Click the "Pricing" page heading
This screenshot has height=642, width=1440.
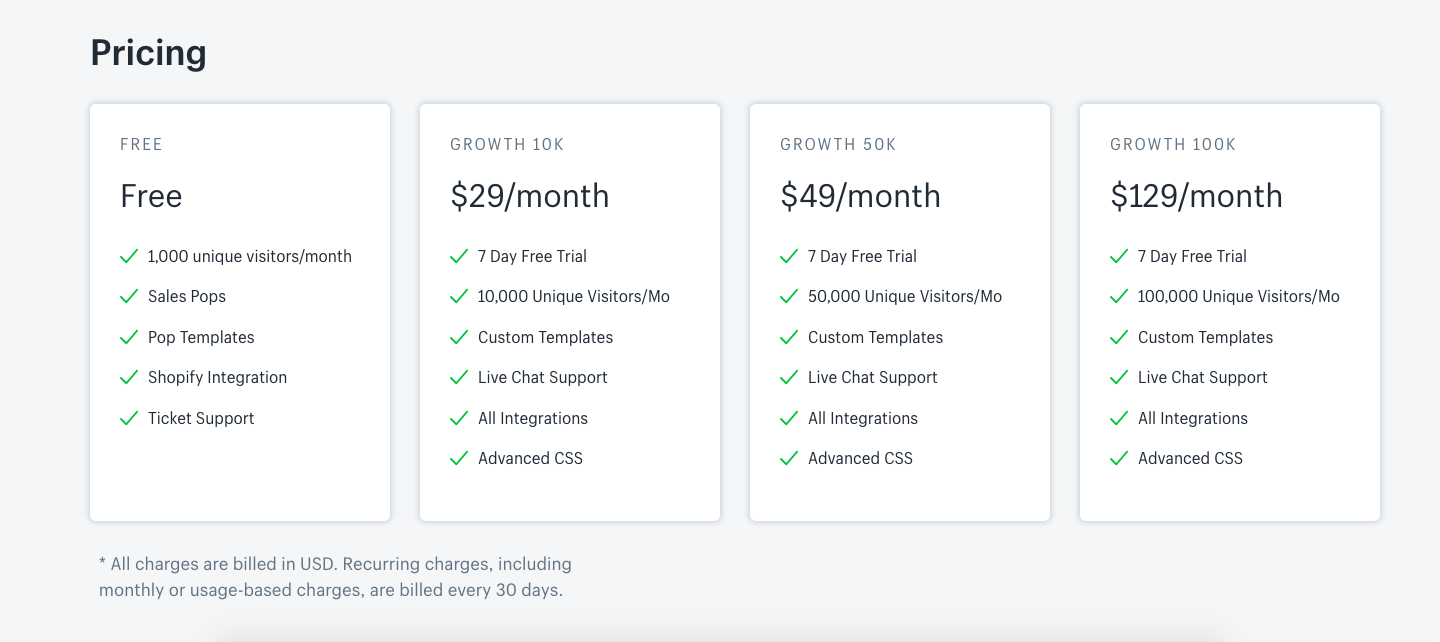[x=148, y=52]
